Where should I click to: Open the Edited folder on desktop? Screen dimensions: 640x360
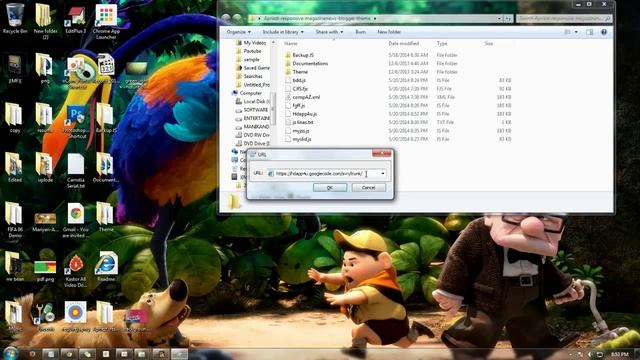[x=15, y=167]
